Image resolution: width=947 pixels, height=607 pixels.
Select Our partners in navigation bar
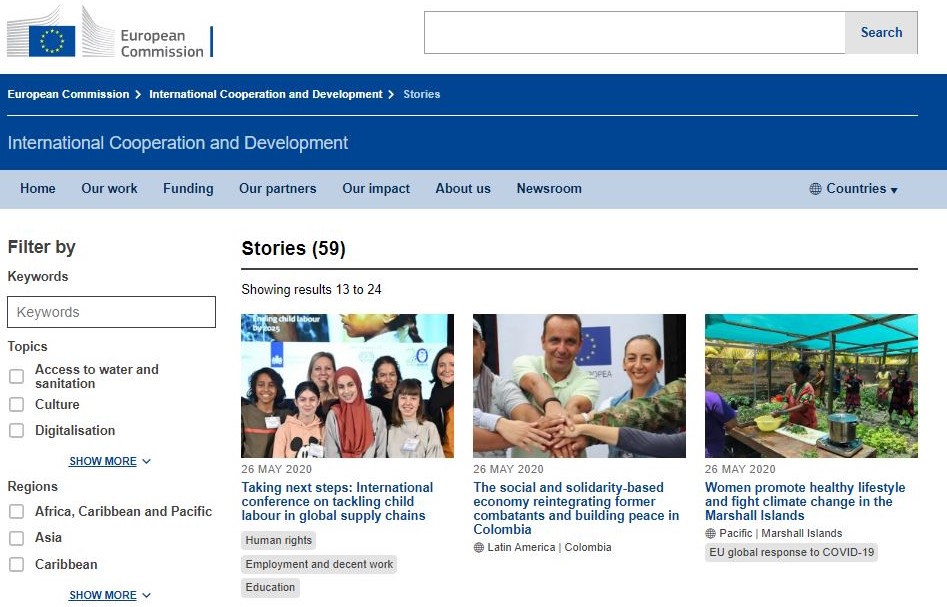(277, 188)
